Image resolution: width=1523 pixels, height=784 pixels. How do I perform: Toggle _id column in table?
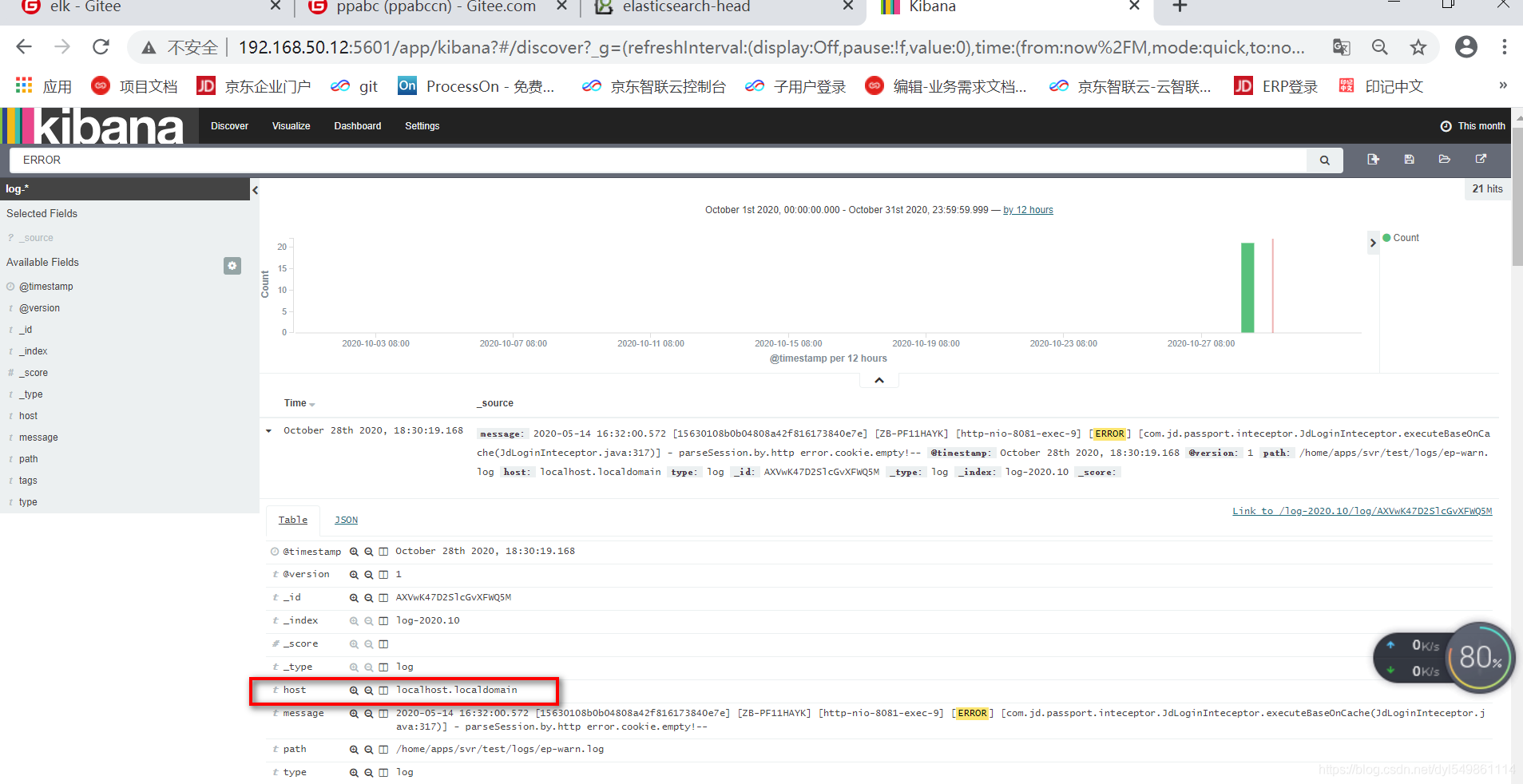click(x=383, y=598)
